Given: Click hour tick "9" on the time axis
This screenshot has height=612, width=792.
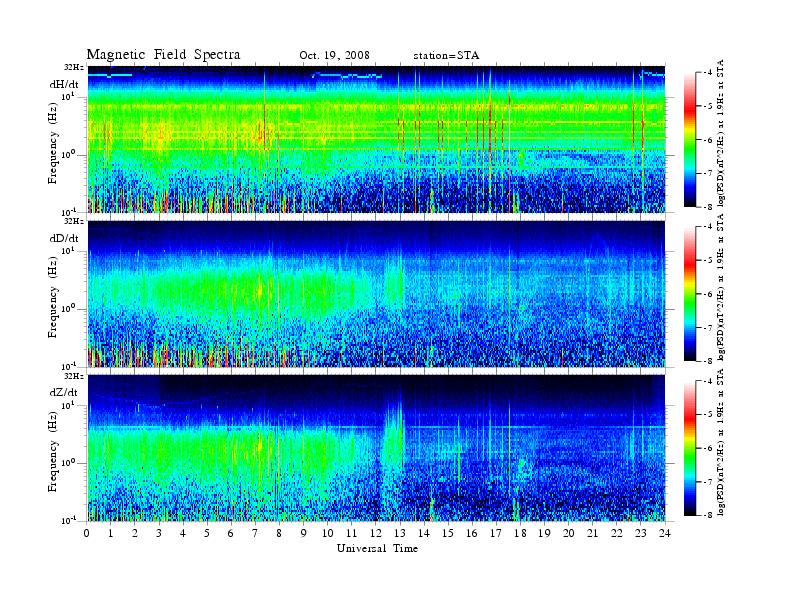Looking at the screenshot, I should (x=304, y=533).
